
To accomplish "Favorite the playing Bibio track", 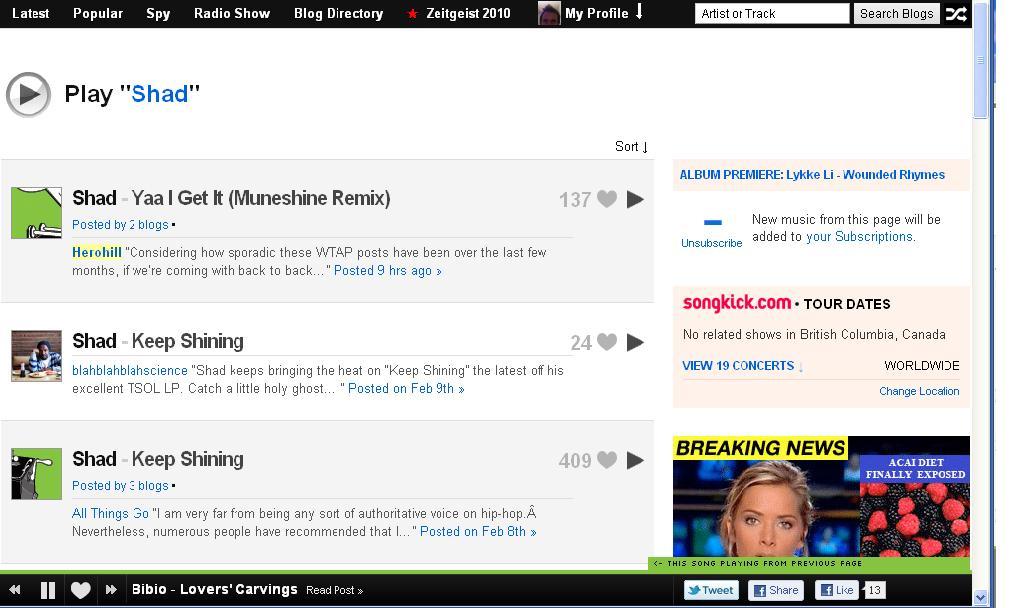I will point(80,590).
